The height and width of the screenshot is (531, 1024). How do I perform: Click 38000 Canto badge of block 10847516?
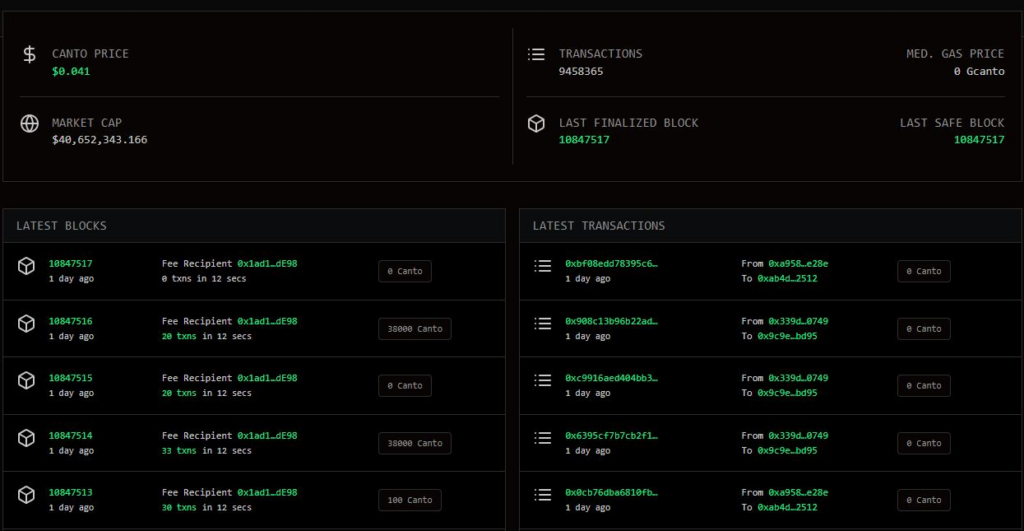[415, 329]
